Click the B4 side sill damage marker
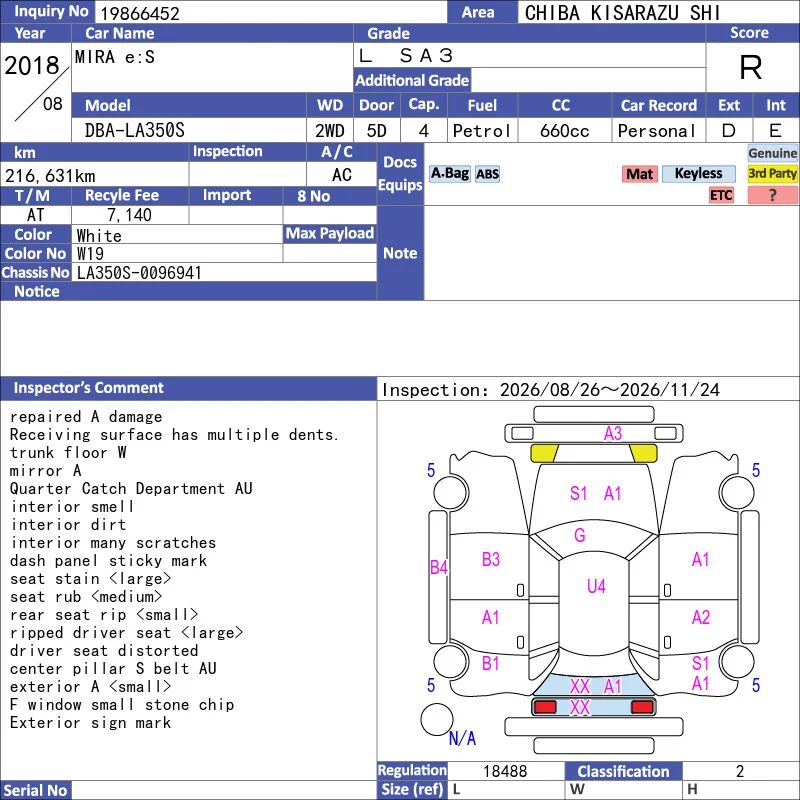 point(439,567)
